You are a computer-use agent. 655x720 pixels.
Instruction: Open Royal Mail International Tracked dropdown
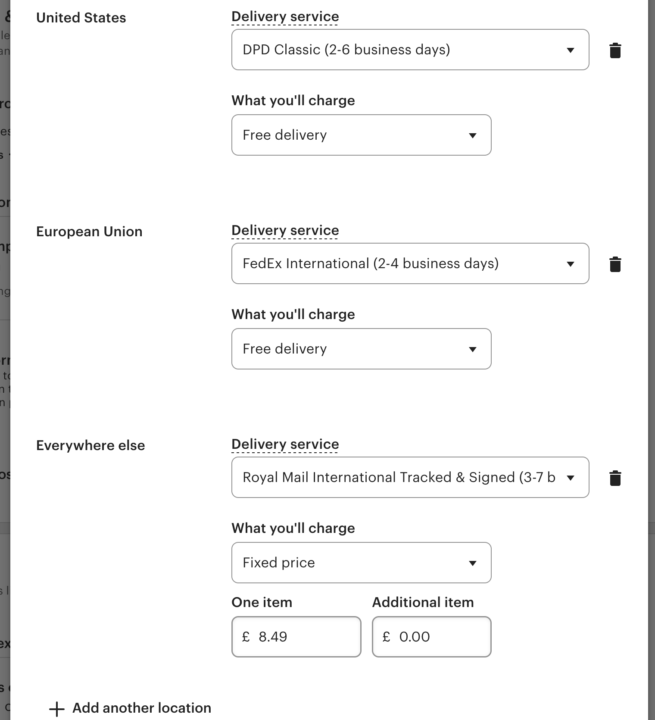pyautogui.click(x=409, y=478)
